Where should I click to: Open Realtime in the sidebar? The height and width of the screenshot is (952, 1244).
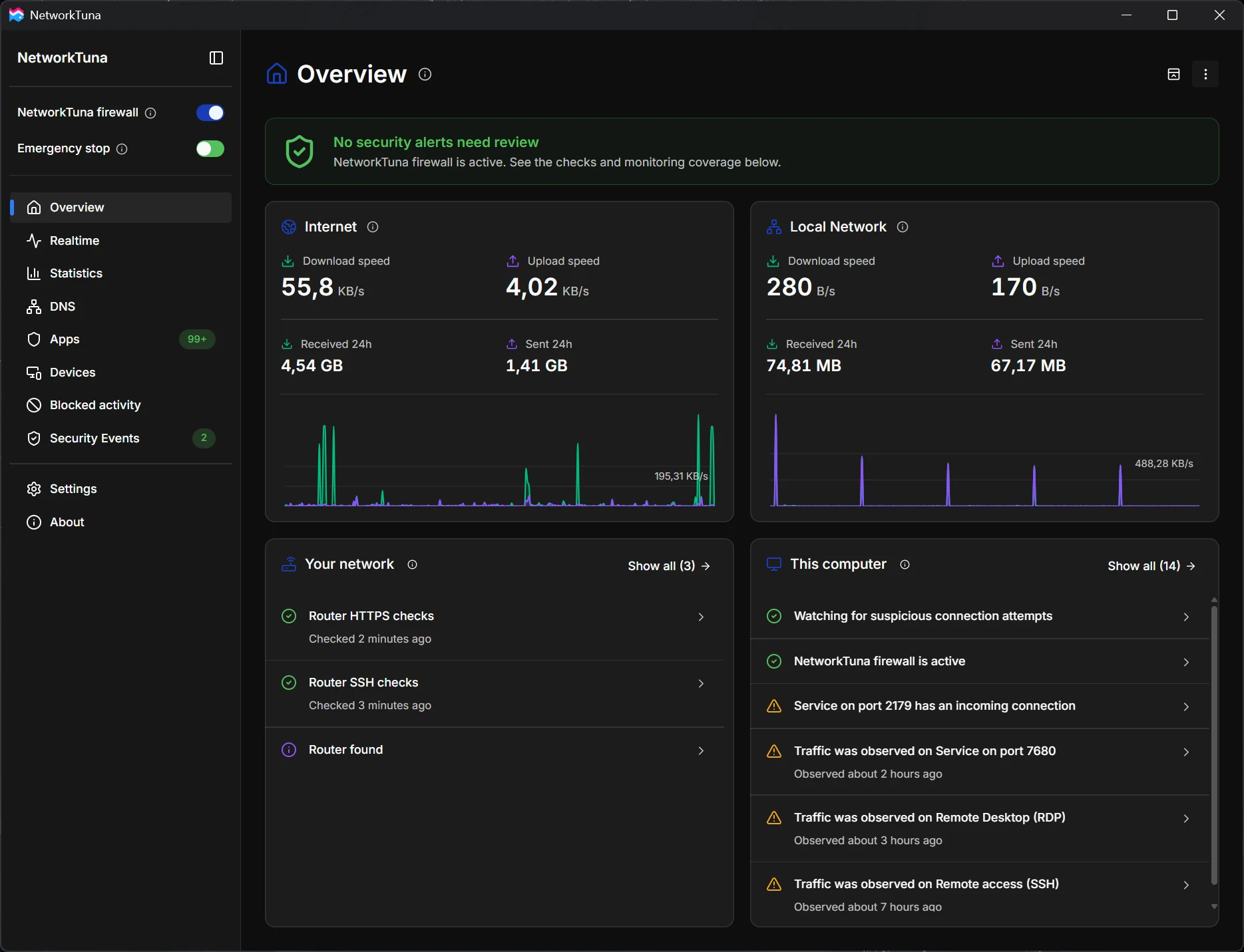pos(120,241)
